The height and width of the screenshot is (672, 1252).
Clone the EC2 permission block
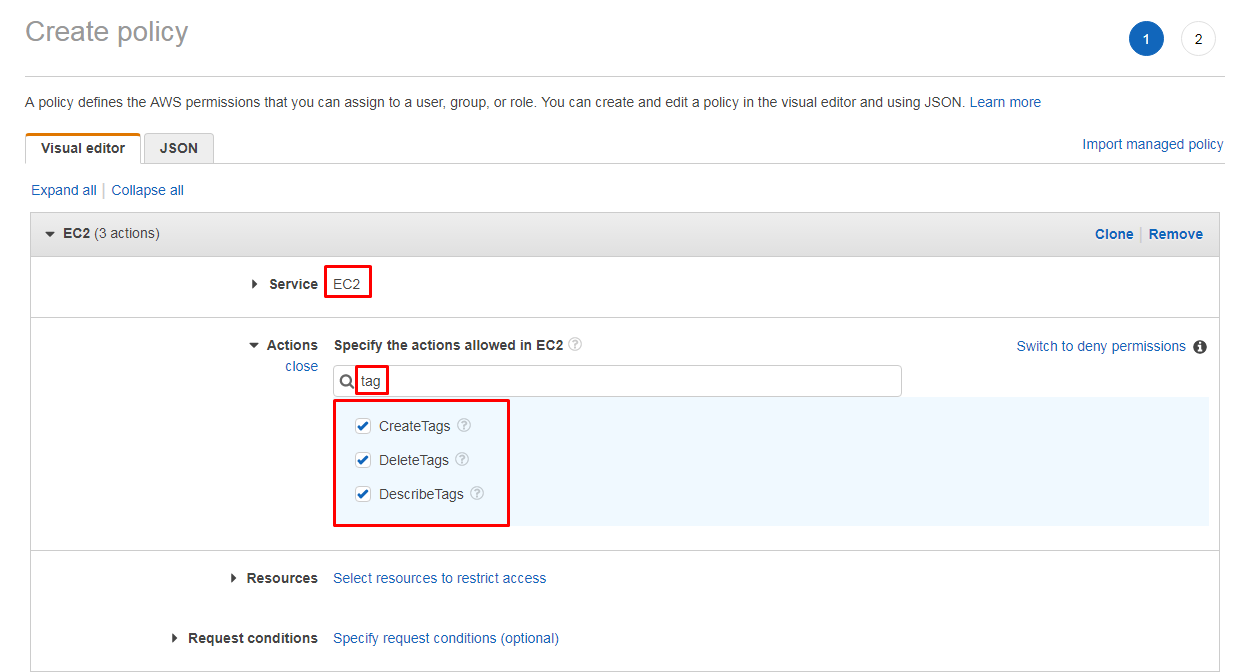tap(1114, 234)
